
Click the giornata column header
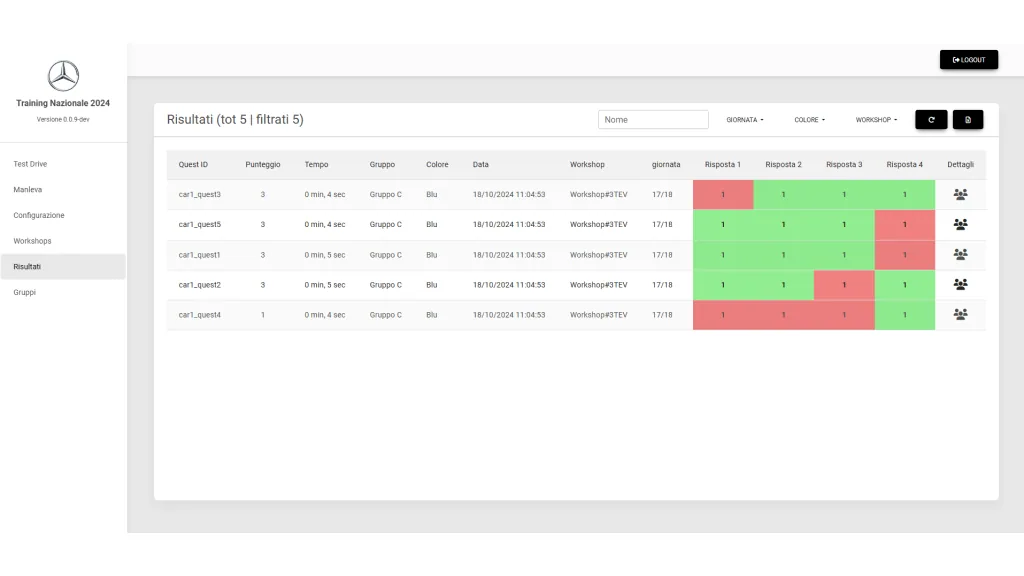[665, 165]
